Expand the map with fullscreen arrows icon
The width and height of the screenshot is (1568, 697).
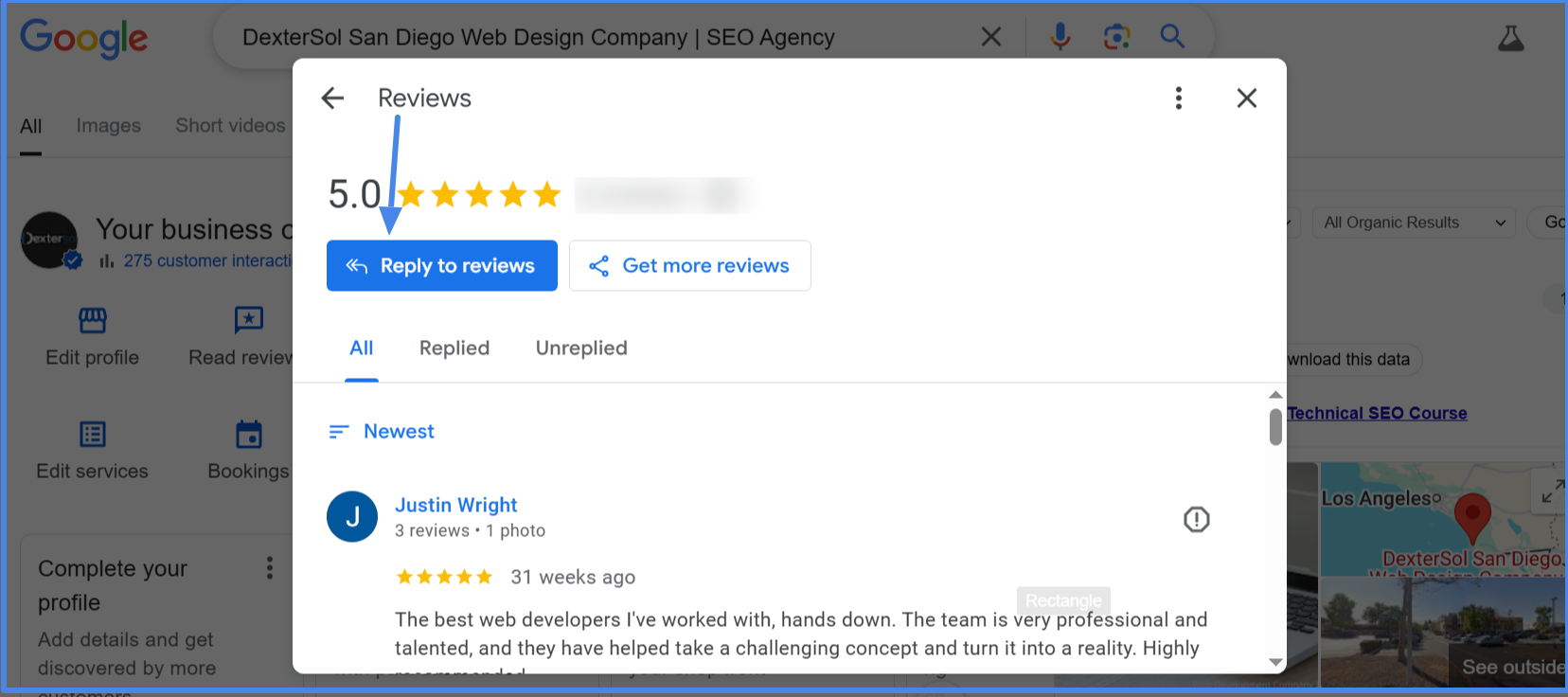click(1553, 491)
